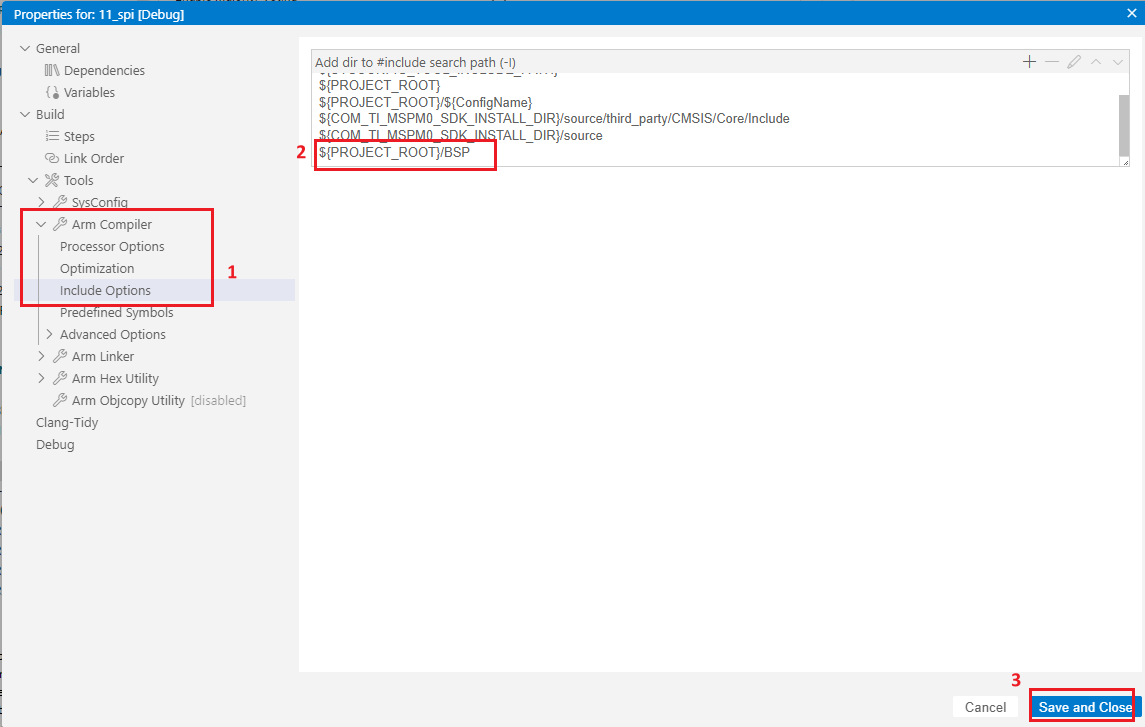Select the ${PROJECT_ROOT}/${ConfigName} path entry
The width and height of the screenshot is (1145, 727).
point(426,102)
